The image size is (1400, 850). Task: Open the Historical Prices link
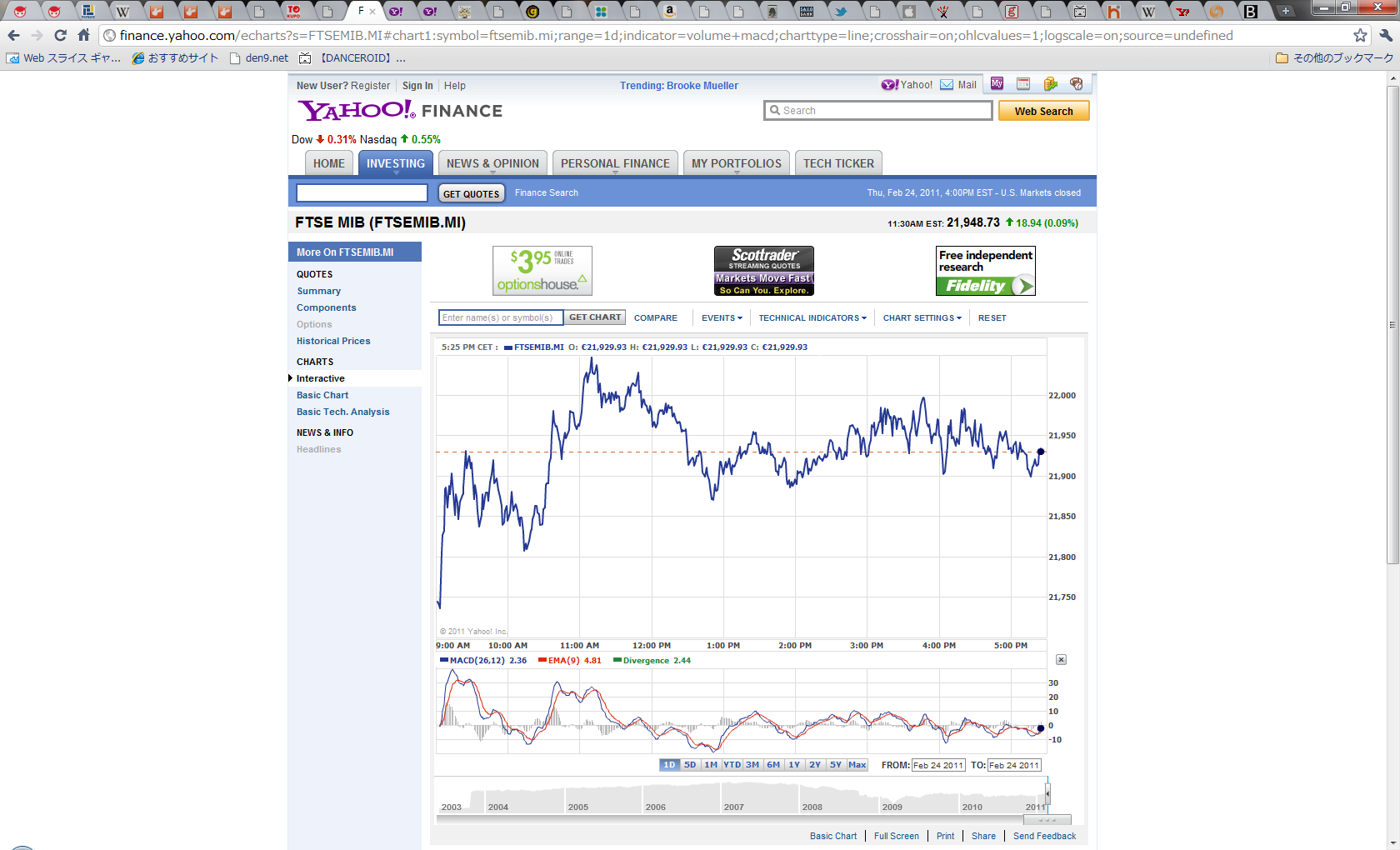(333, 341)
